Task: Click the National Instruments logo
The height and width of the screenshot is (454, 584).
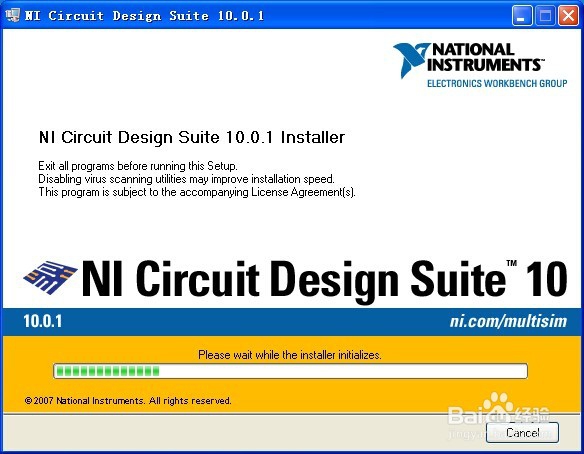Action: click(480, 65)
